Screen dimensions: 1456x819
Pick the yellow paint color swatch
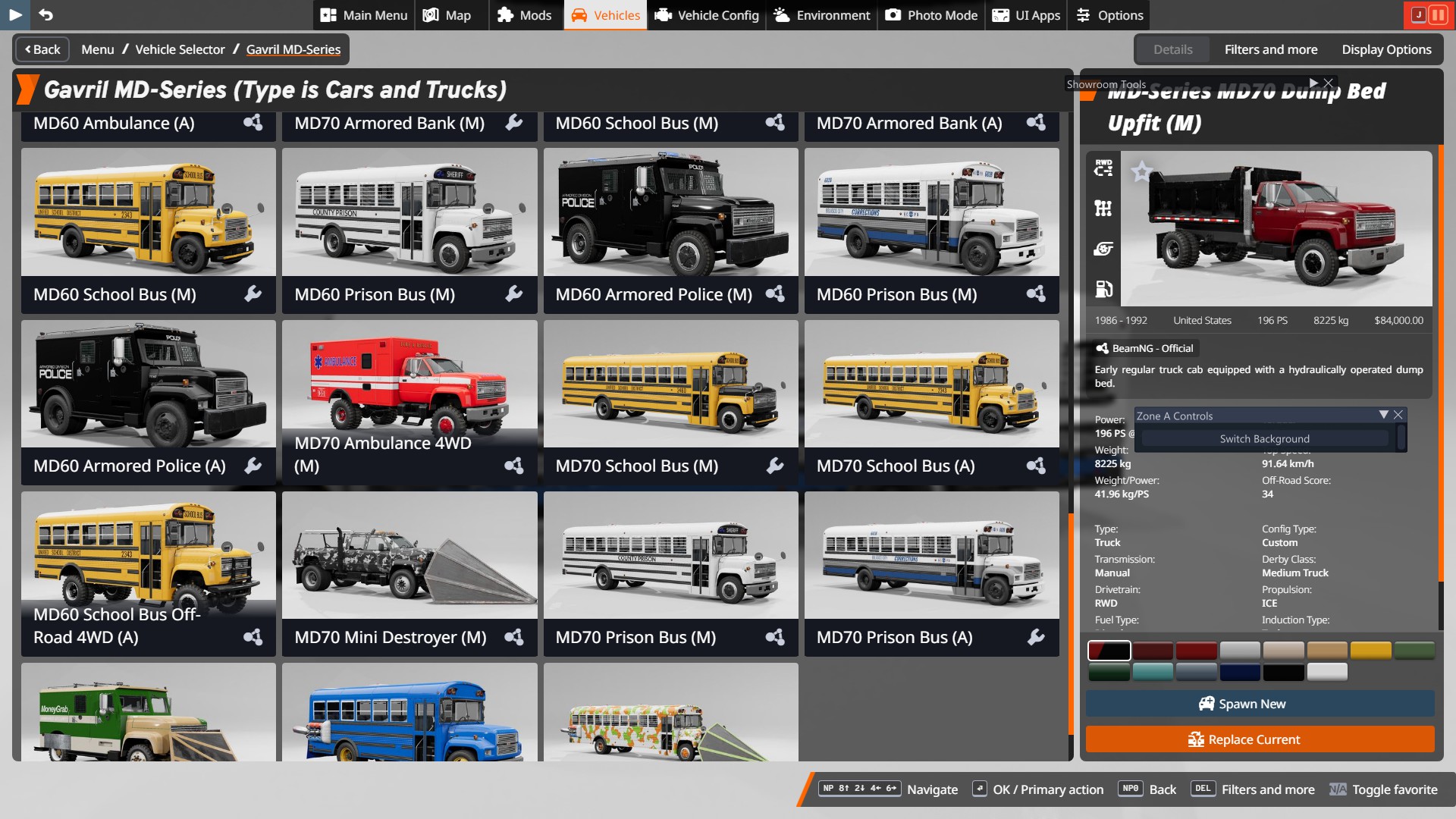click(x=1370, y=650)
